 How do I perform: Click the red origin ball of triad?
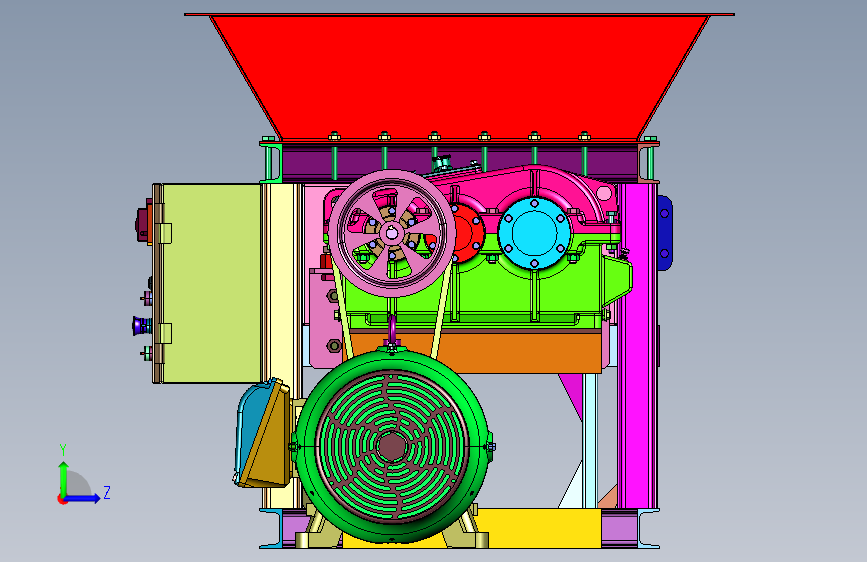[62, 499]
